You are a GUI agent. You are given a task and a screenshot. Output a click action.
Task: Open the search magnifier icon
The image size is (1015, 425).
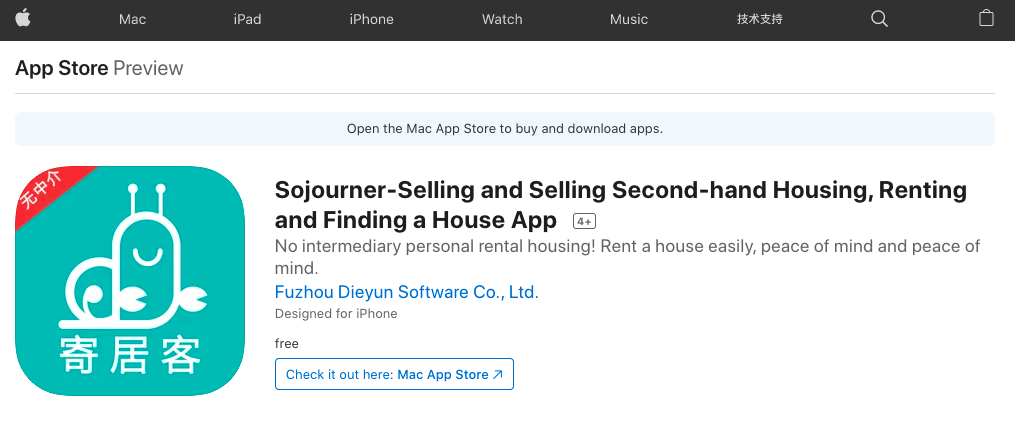point(879,19)
